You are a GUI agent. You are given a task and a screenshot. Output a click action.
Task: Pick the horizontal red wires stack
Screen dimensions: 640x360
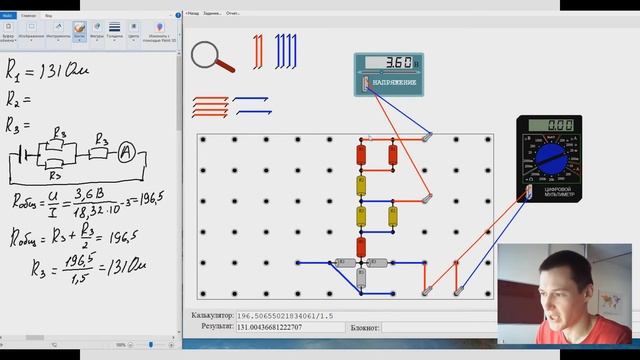pos(210,107)
